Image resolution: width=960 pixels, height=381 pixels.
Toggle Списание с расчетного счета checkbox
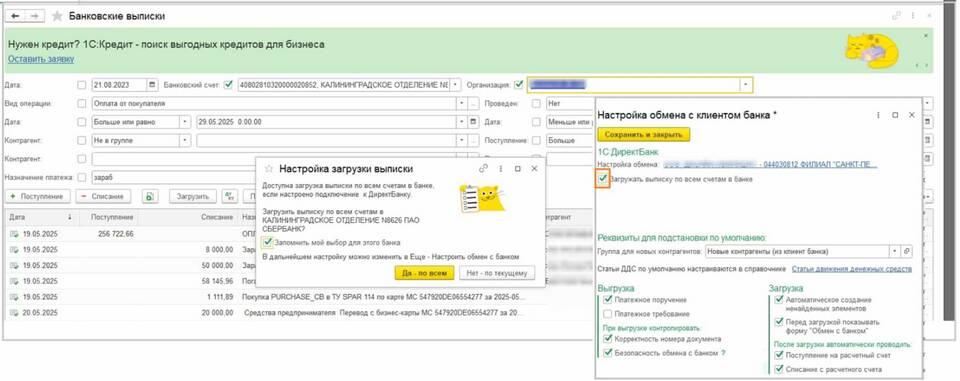779,369
